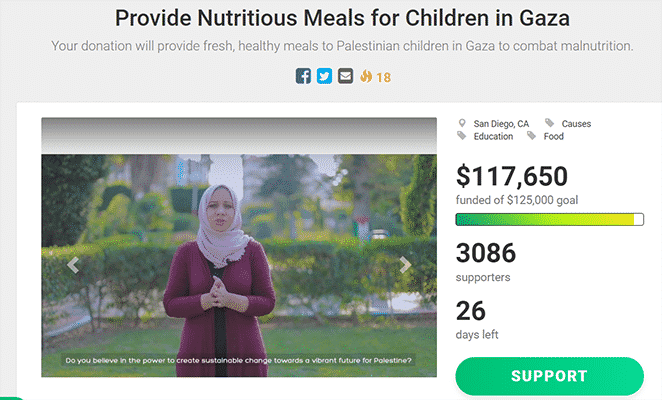Share campaign via email envelope icon
The height and width of the screenshot is (400, 662).
tap(345, 76)
